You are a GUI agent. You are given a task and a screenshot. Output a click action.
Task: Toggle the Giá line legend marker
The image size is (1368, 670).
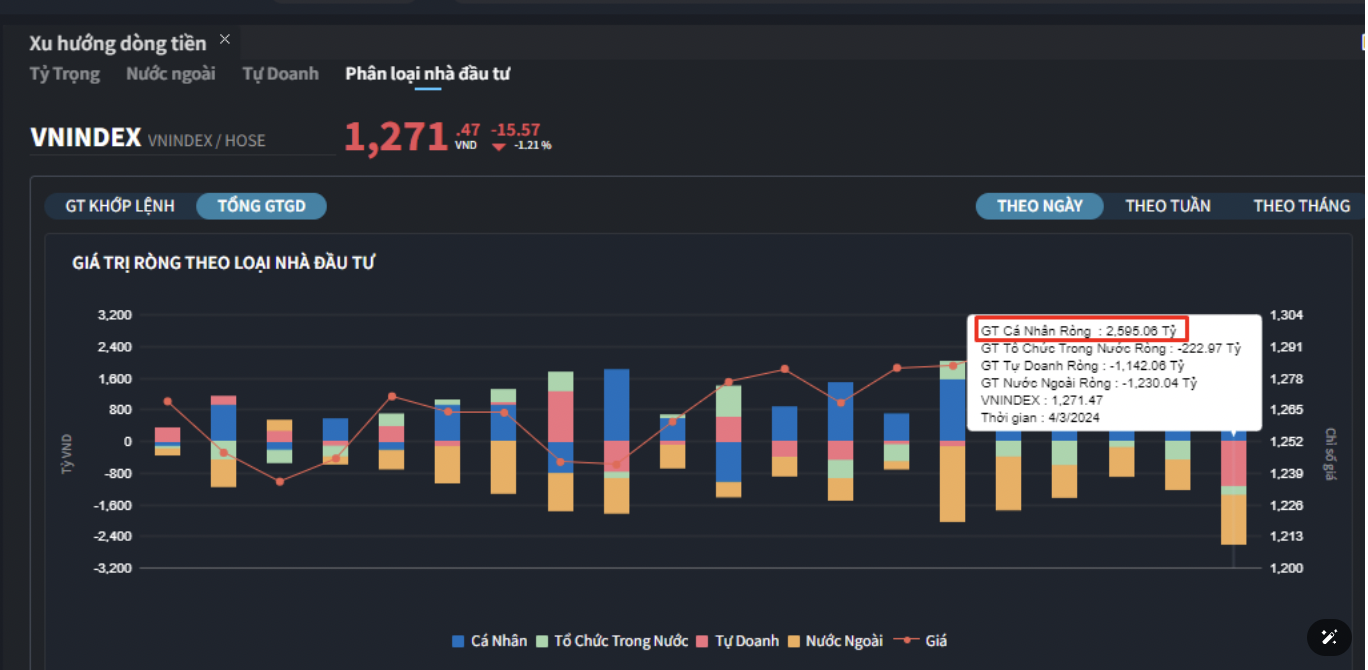tap(907, 641)
